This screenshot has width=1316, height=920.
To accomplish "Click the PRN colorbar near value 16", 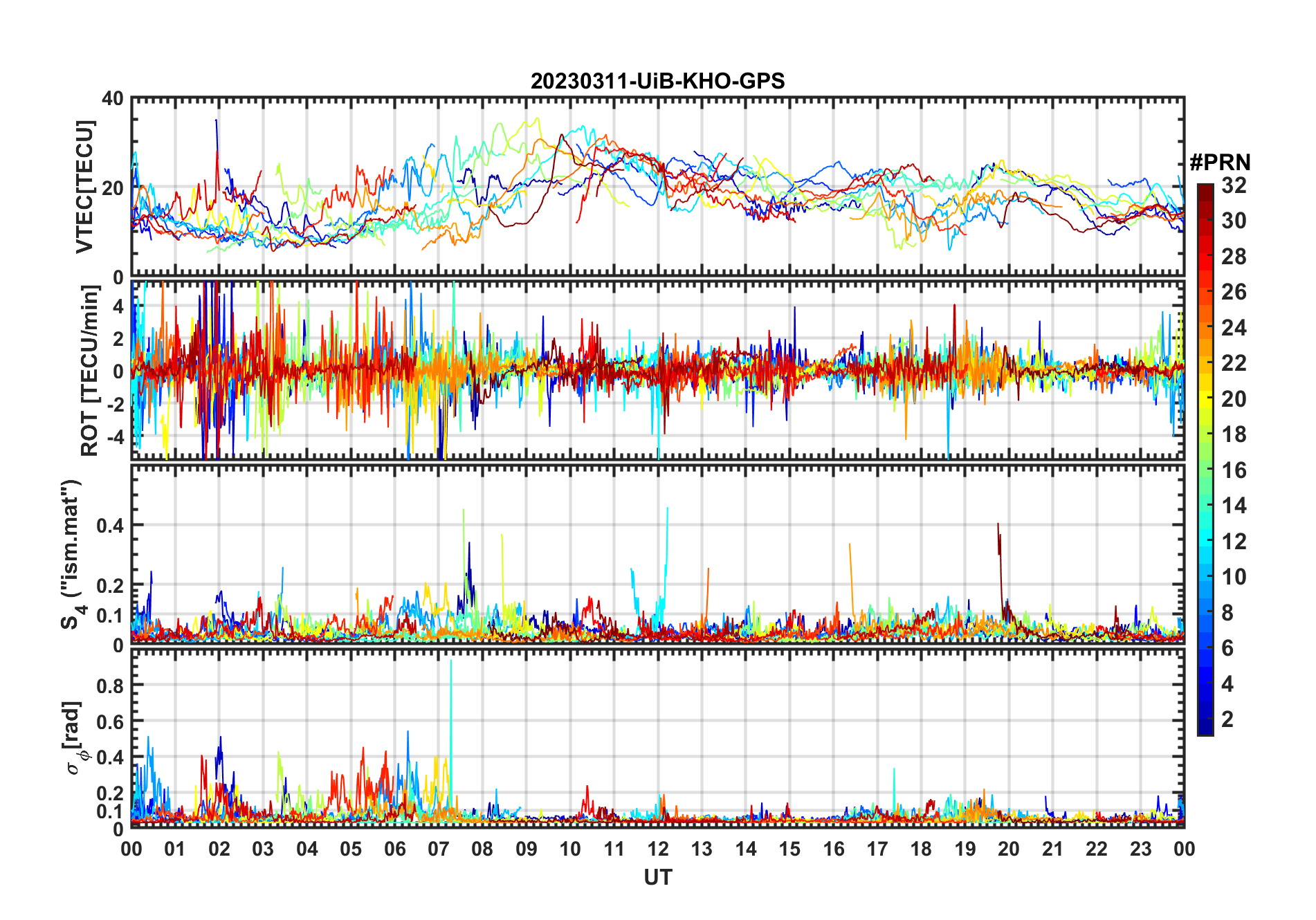I will pos(1205,470).
